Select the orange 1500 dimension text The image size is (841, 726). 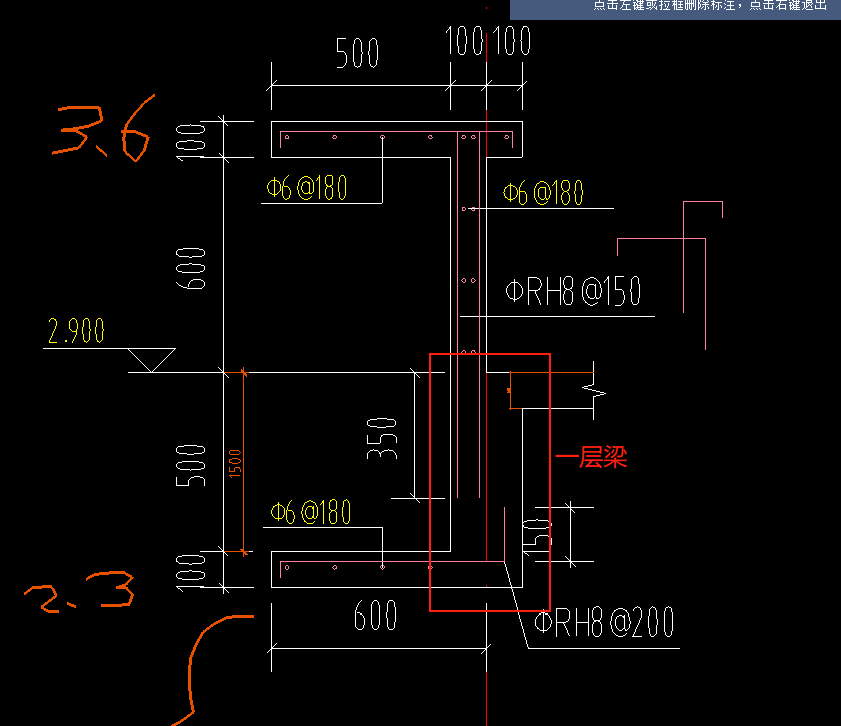click(235, 463)
